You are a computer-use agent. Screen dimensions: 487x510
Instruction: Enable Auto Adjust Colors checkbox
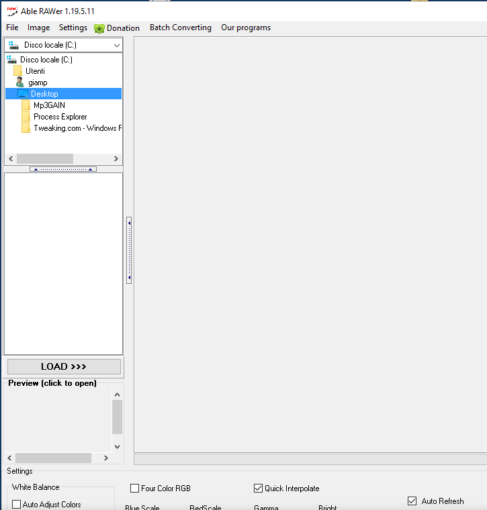coord(16,504)
